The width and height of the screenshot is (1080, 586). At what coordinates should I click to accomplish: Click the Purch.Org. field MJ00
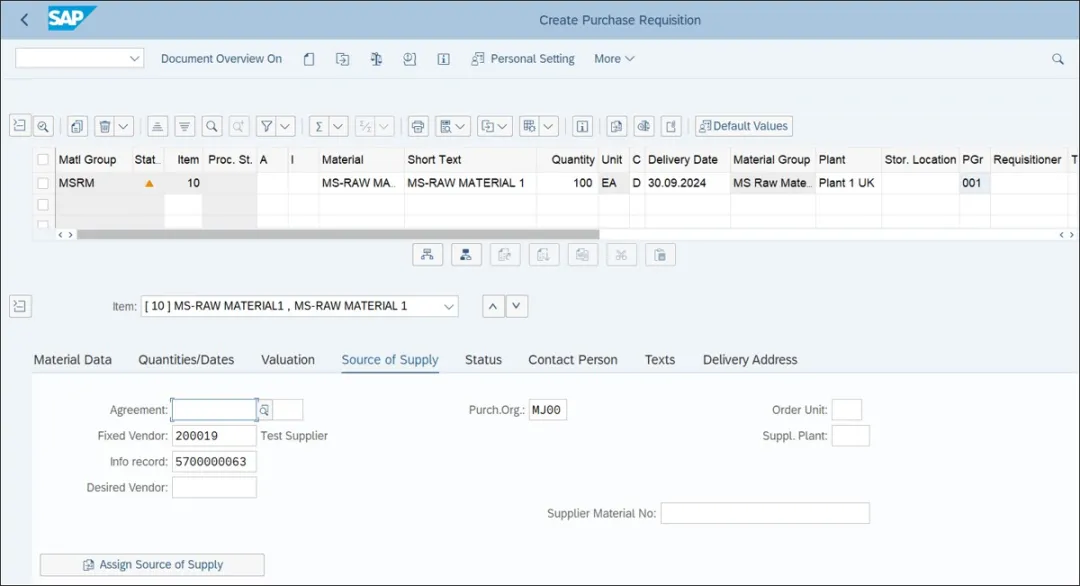(548, 410)
